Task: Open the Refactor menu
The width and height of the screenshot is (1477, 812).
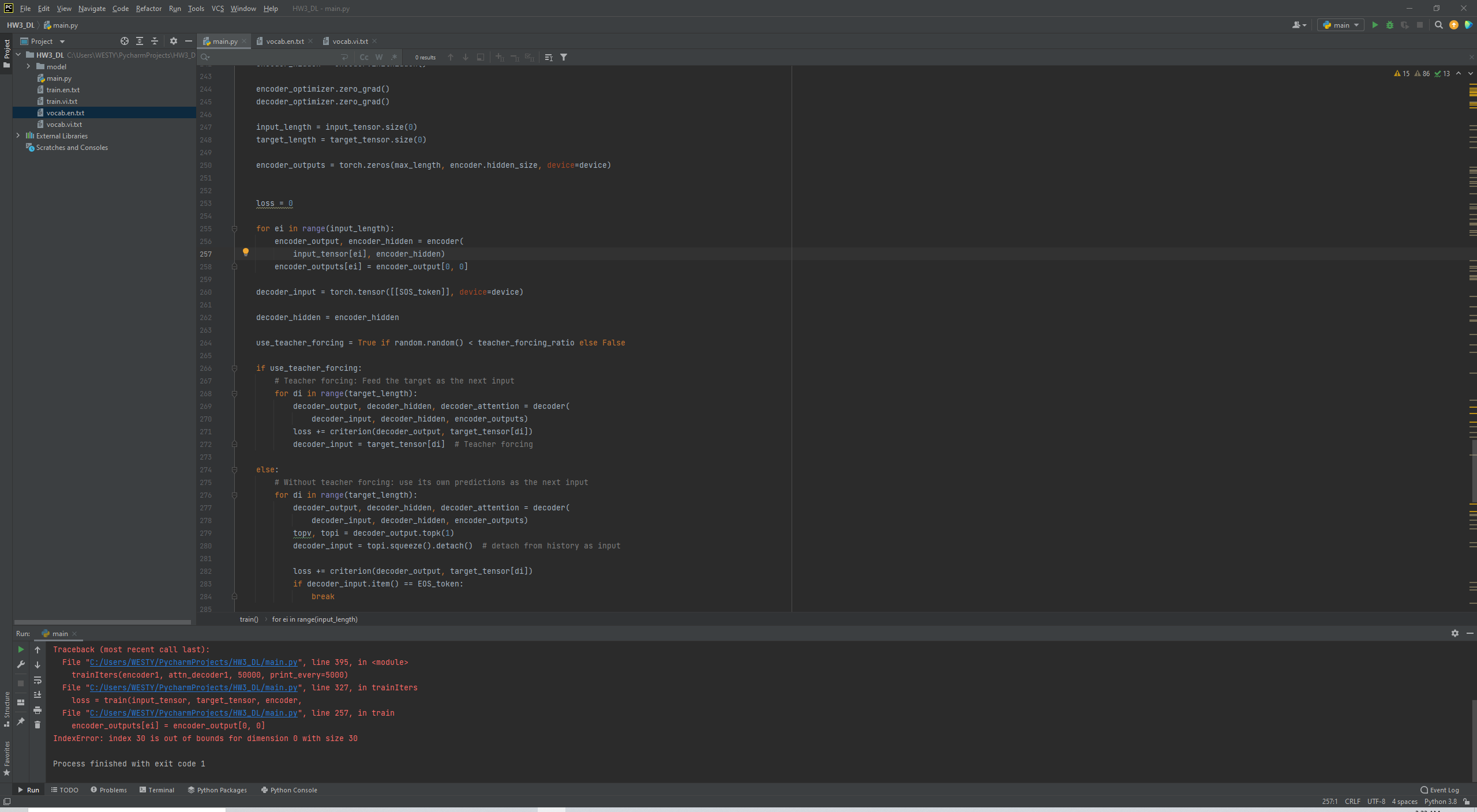Action: tap(148, 9)
